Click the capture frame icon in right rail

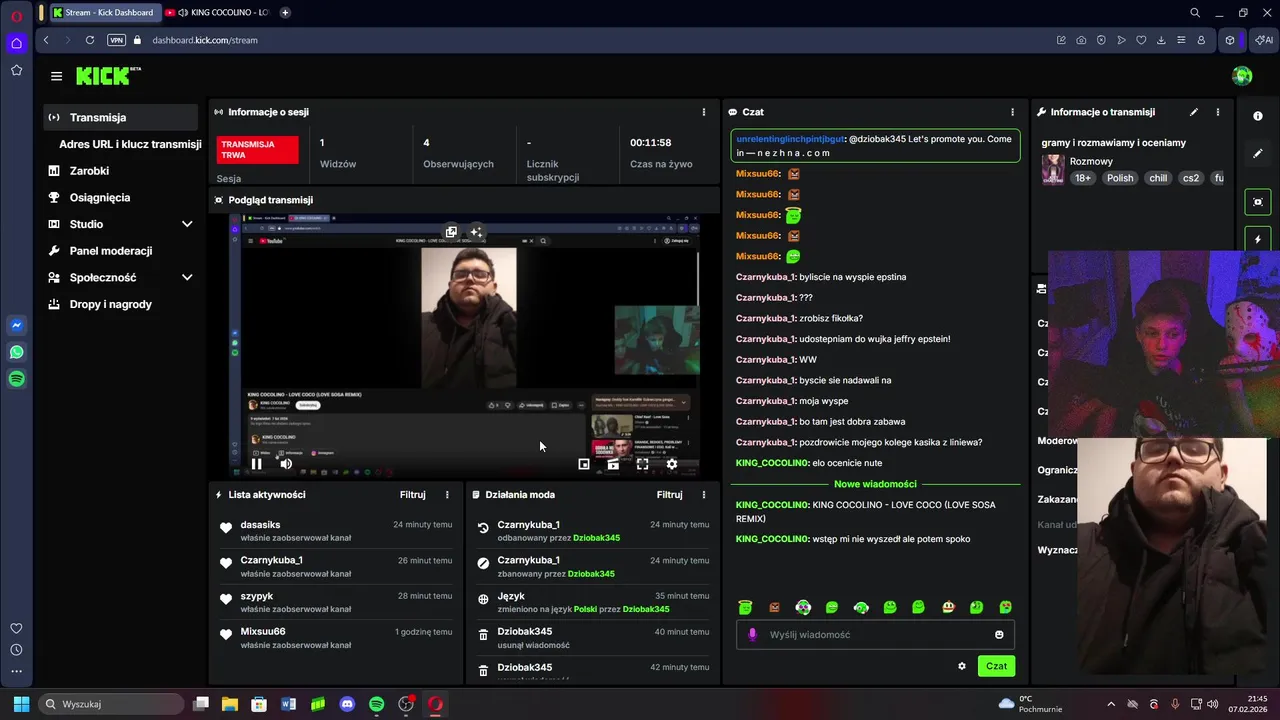point(1258,201)
